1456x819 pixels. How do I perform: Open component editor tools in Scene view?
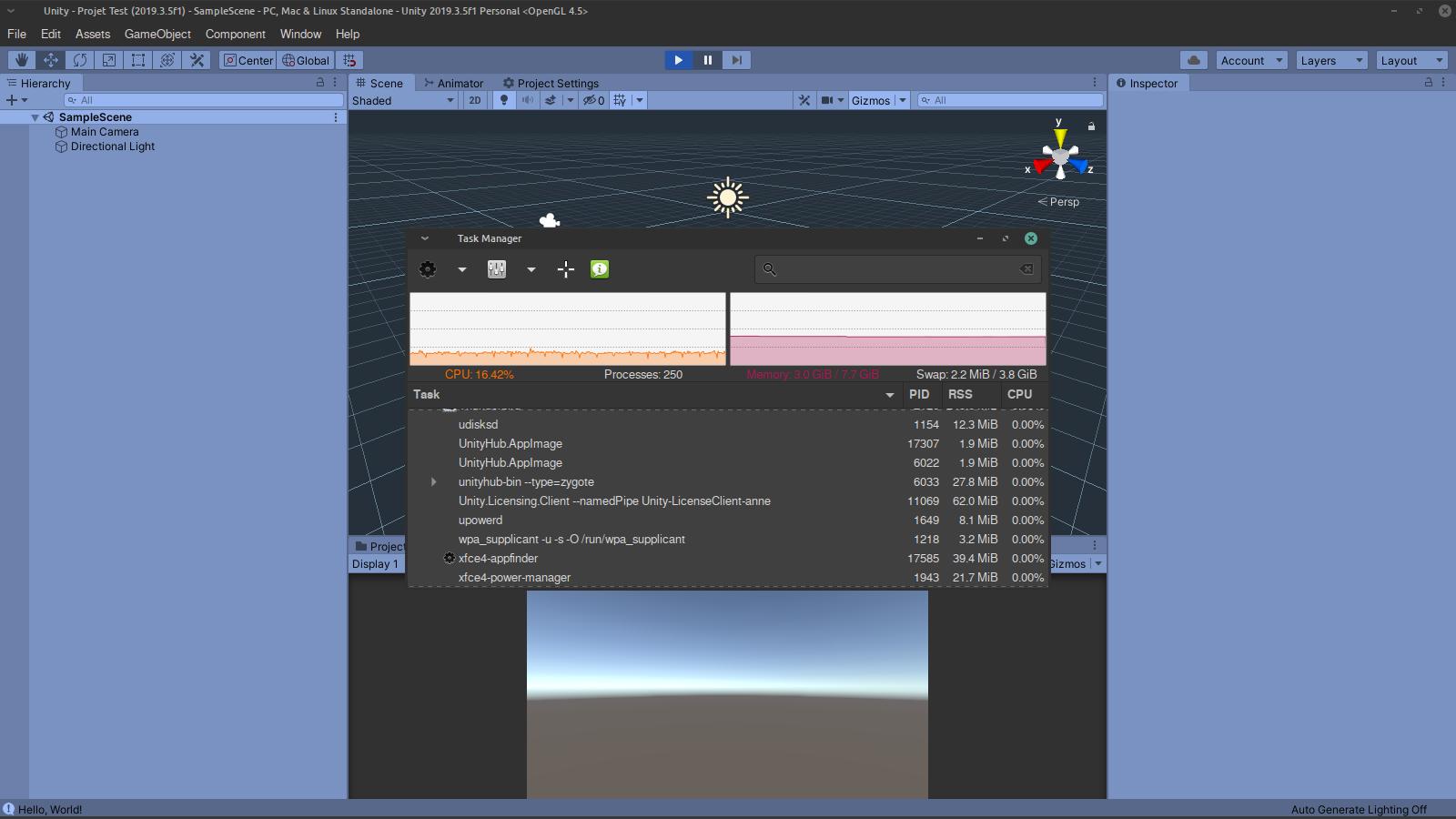[804, 100]
